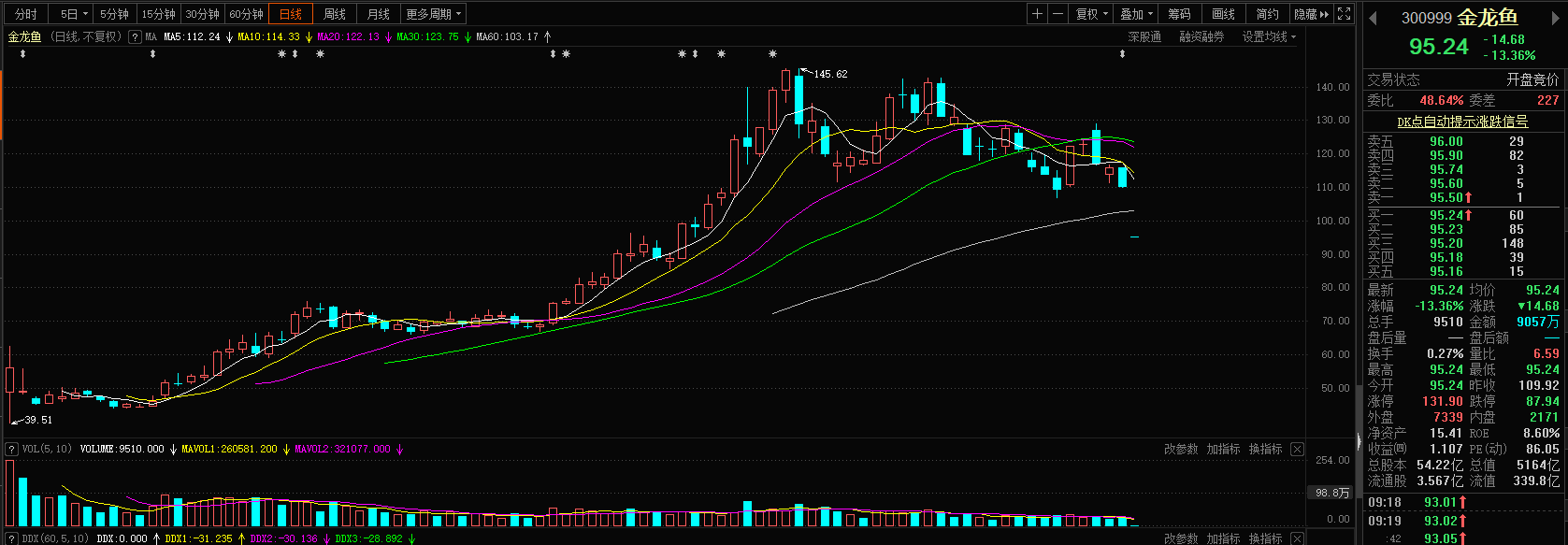Screen dimensions: 1568x545
Task: Go to next stock with right arrow
Action: tap(1558, 18)
